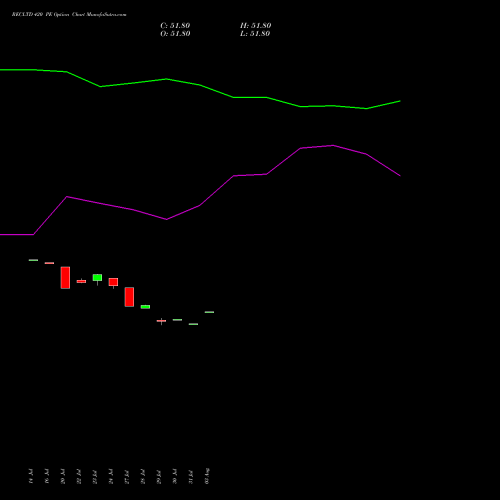Image resolution: width=500 pixels, height=500 pixels.
Task: Click the '23 Jul' date axis label
Action: coord(95,476)
